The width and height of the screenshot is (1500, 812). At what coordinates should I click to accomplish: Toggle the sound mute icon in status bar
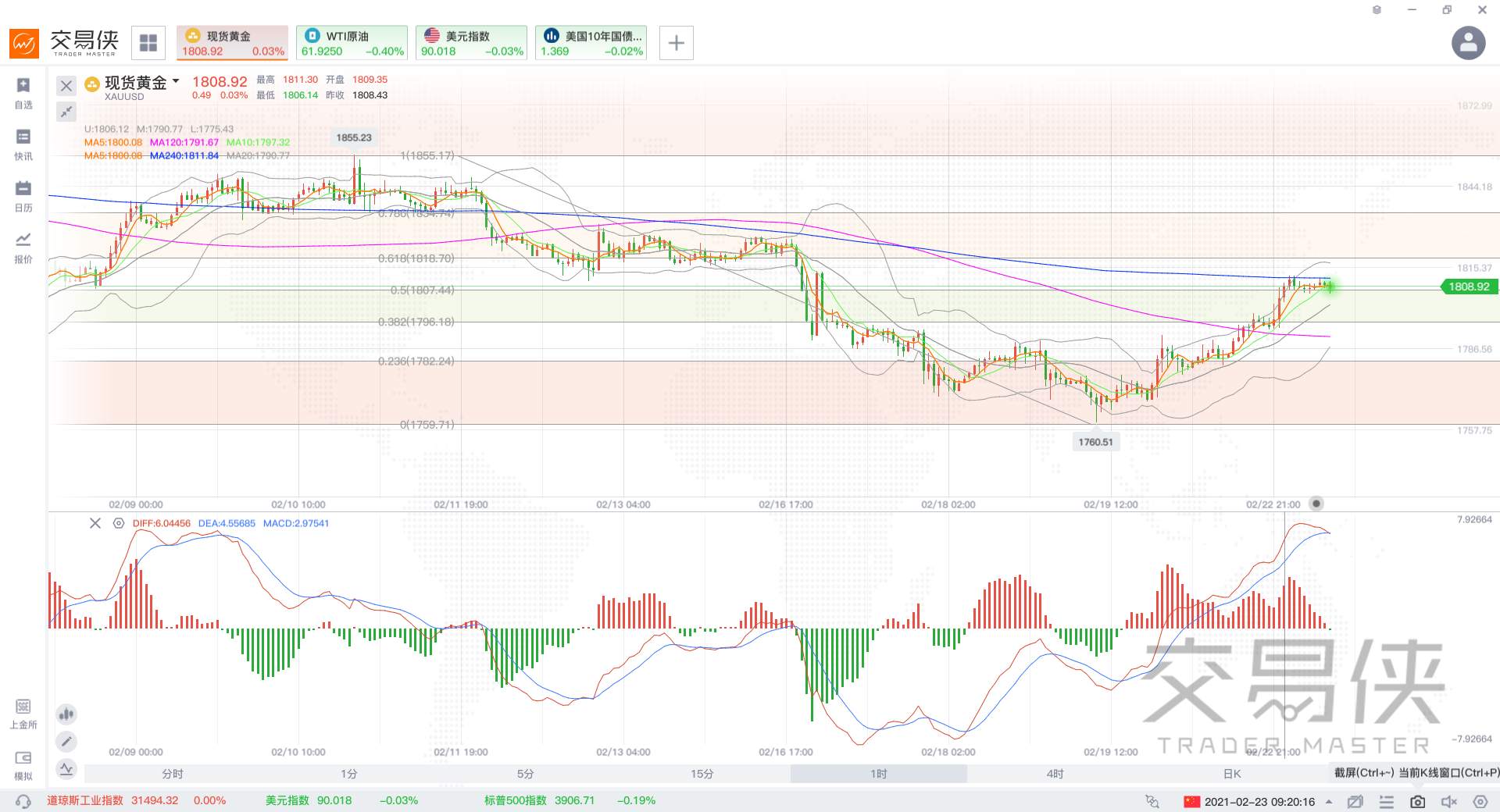[x=1449, y=802]
